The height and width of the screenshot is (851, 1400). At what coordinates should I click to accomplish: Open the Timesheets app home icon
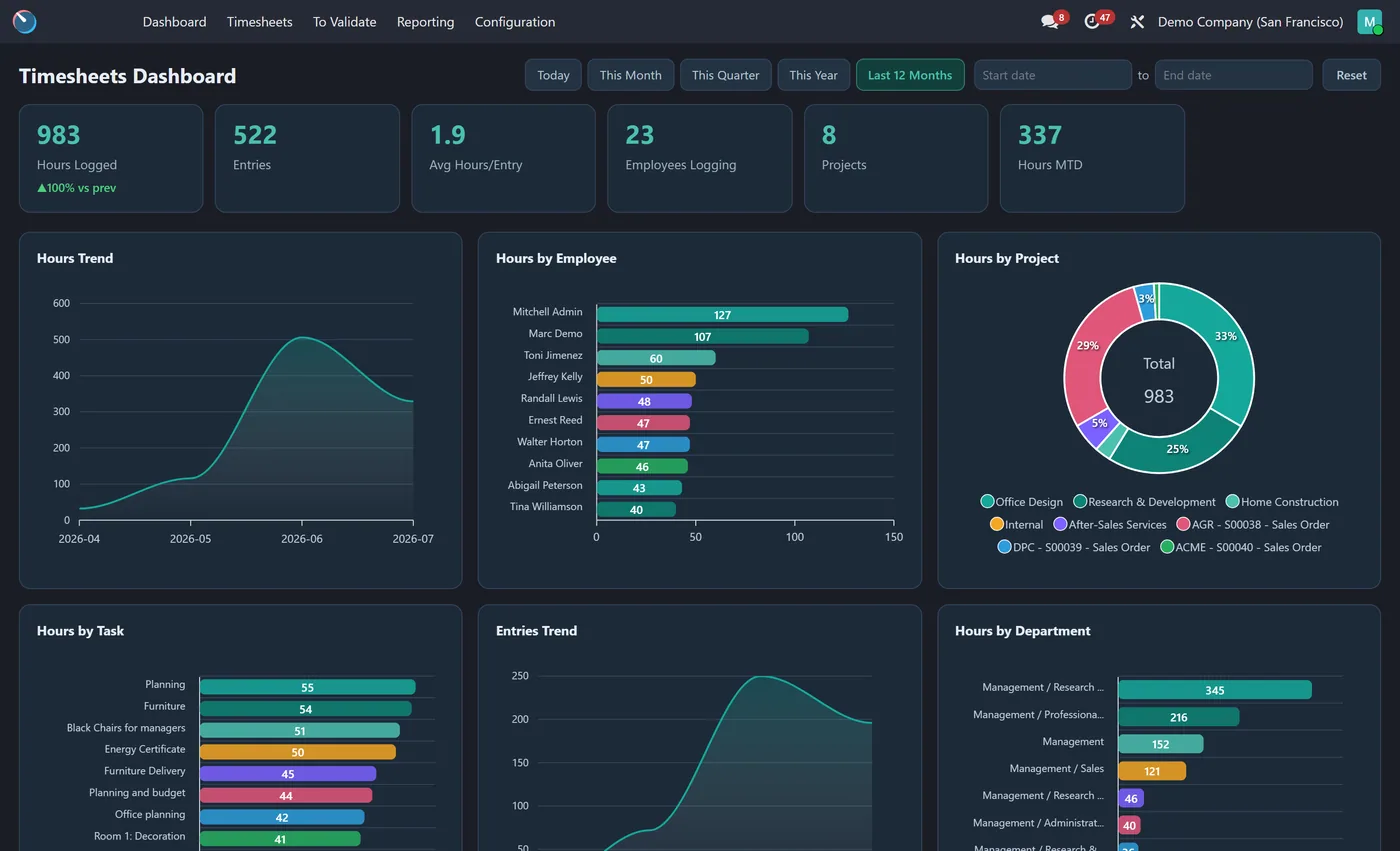tap(25, 21)
